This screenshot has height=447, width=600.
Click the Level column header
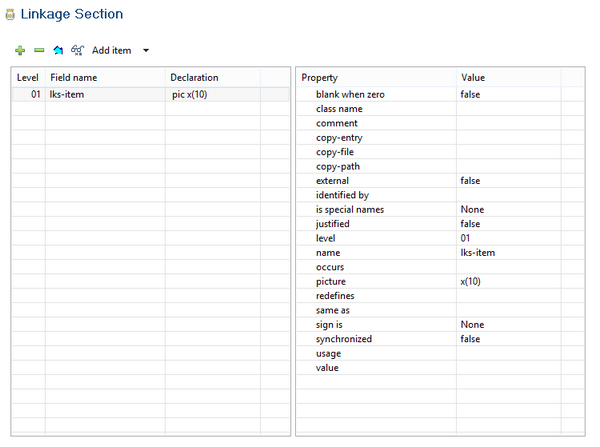tap(27, 78)
